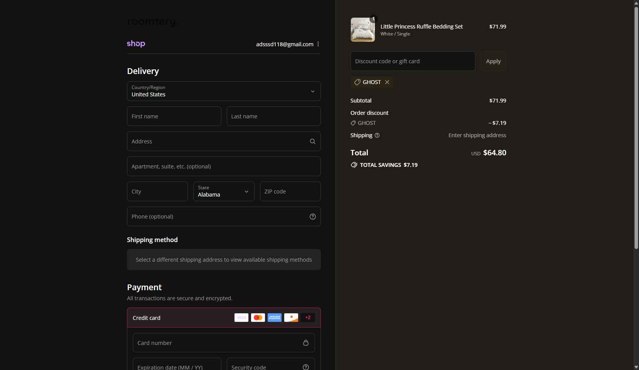Click the address search magnifier icon
The width and height of the screenshot is (639, 370).
click(313, 141)
